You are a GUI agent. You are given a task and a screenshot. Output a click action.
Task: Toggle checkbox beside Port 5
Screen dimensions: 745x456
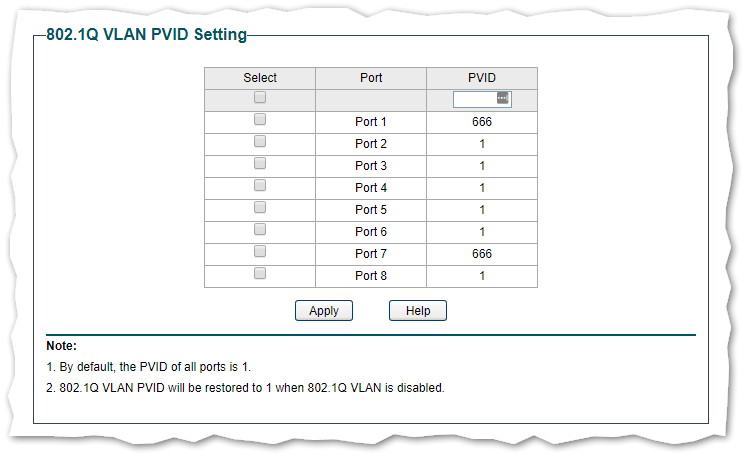point(260,208)
